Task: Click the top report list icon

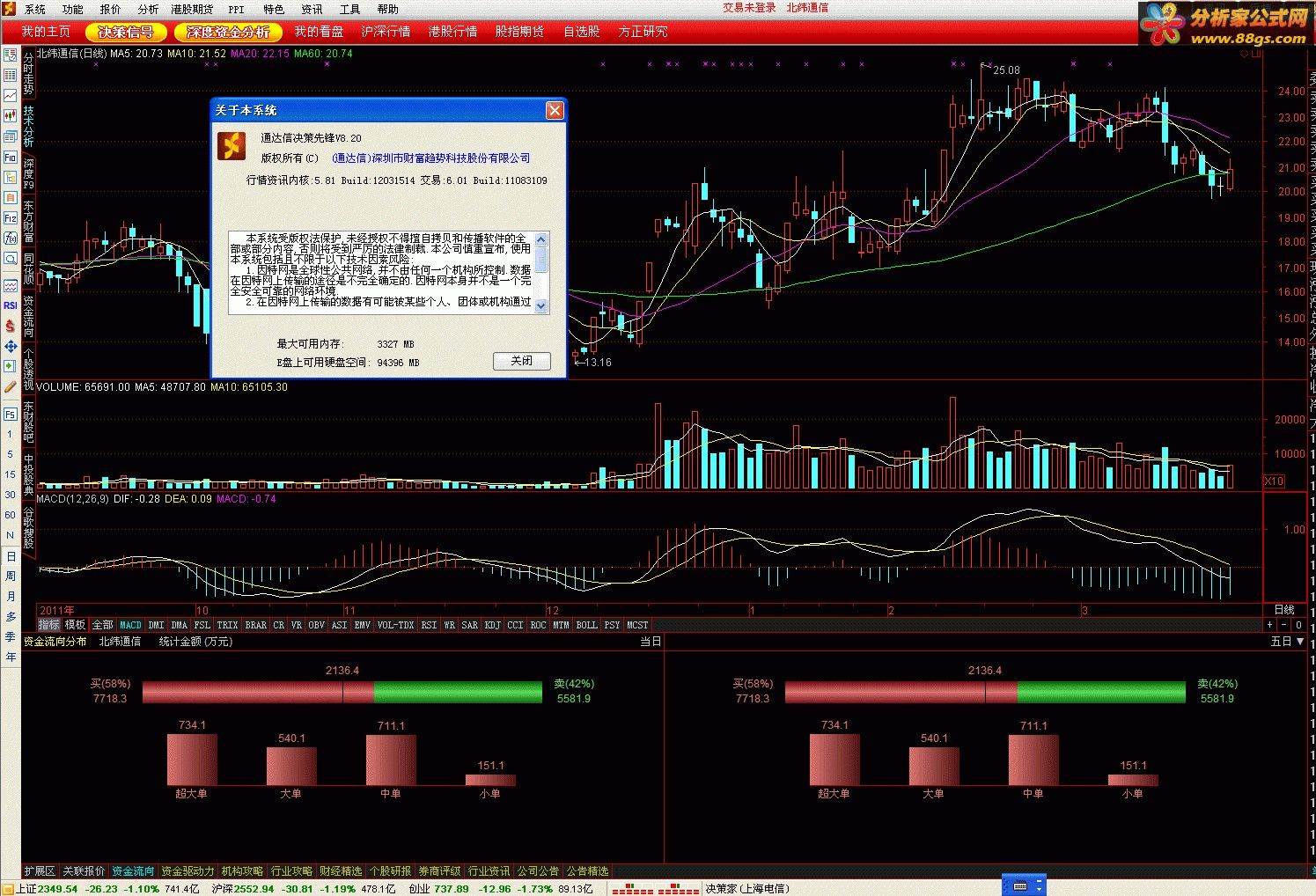Action: (11, 55)
